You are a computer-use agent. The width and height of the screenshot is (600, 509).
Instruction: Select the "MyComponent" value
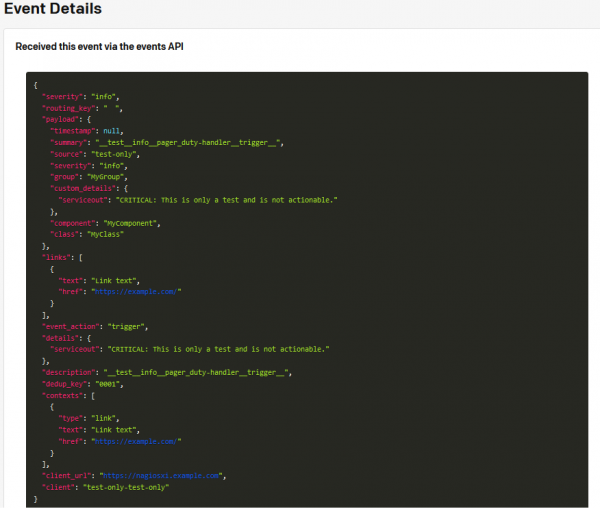(x=131, y=222)
